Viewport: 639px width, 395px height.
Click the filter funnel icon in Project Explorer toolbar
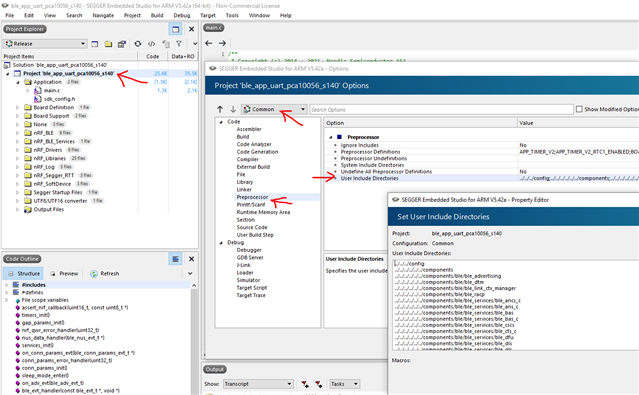178,44
